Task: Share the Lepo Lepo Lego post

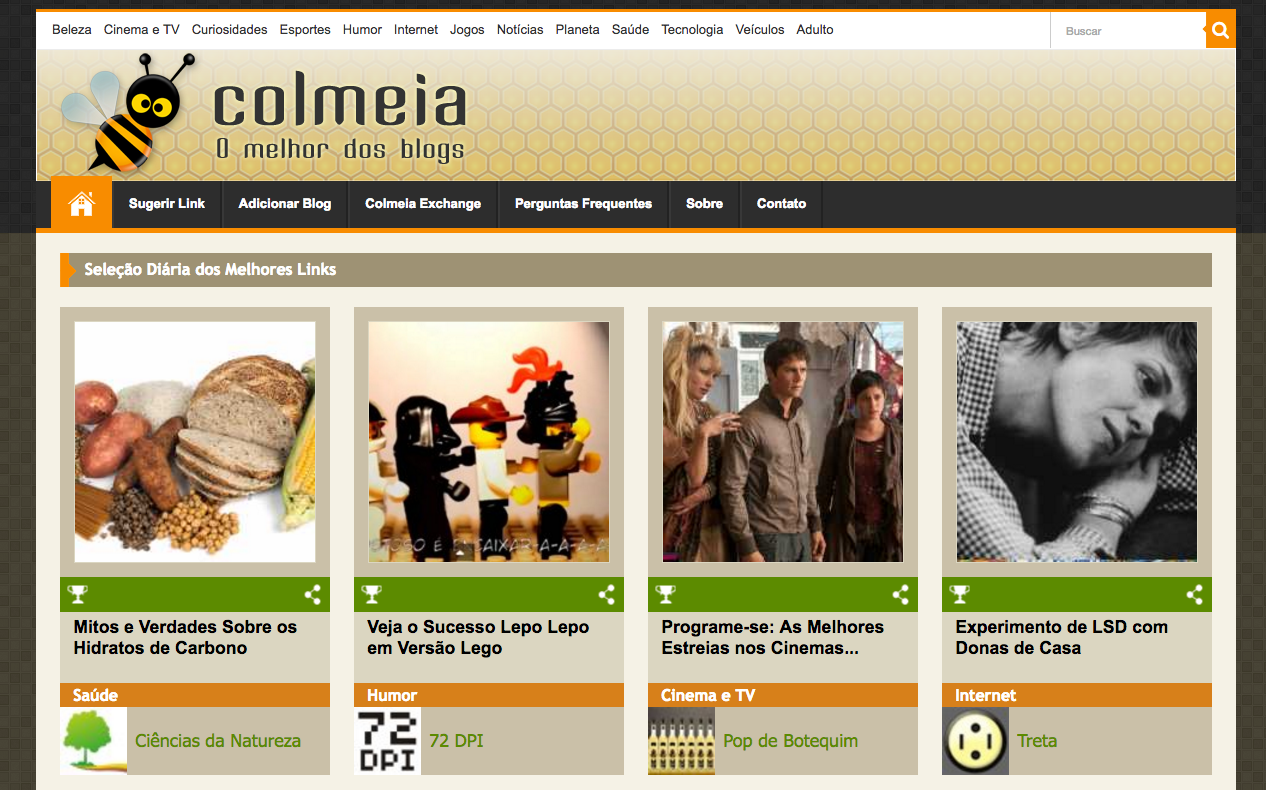Action: 607,595
